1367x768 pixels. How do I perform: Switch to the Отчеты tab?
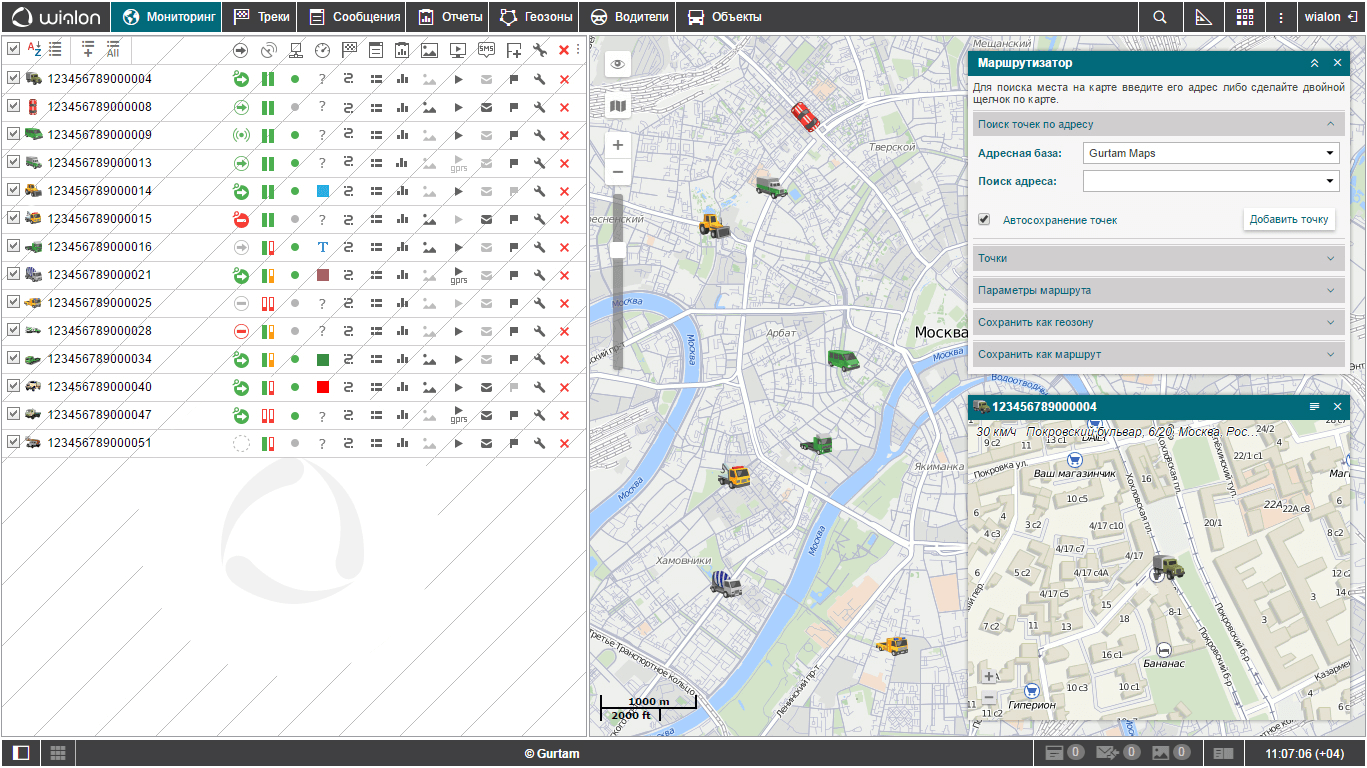(x=451, y=17)
